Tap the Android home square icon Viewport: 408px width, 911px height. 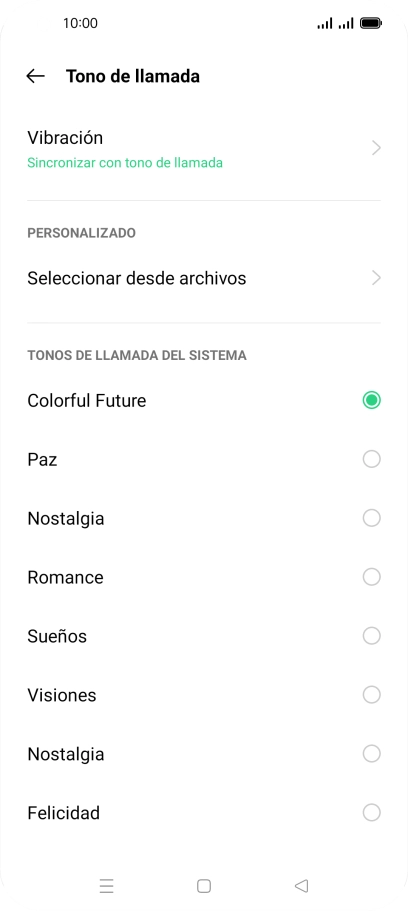[x=204, y=885]
